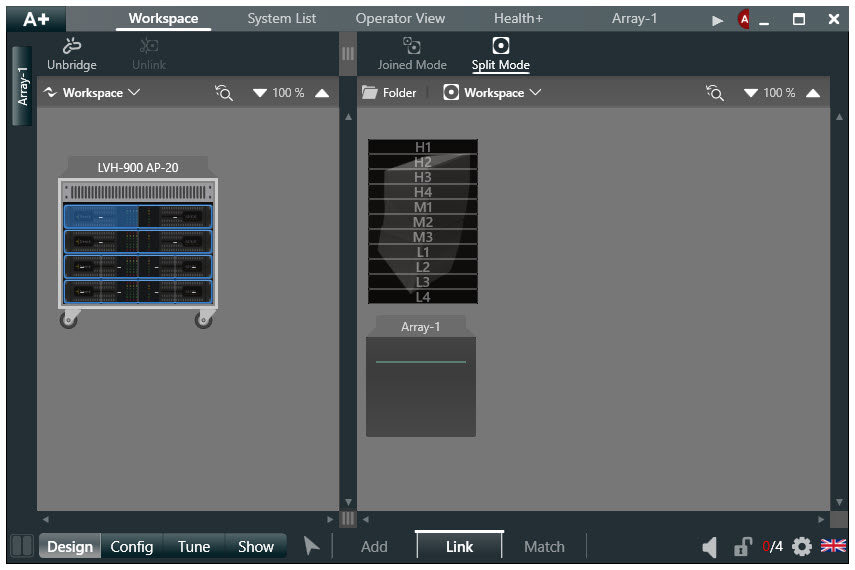This screenshot has height=570, width=855.
Task: Switch to Joined Mode view
Action: (x=412, y=46)
